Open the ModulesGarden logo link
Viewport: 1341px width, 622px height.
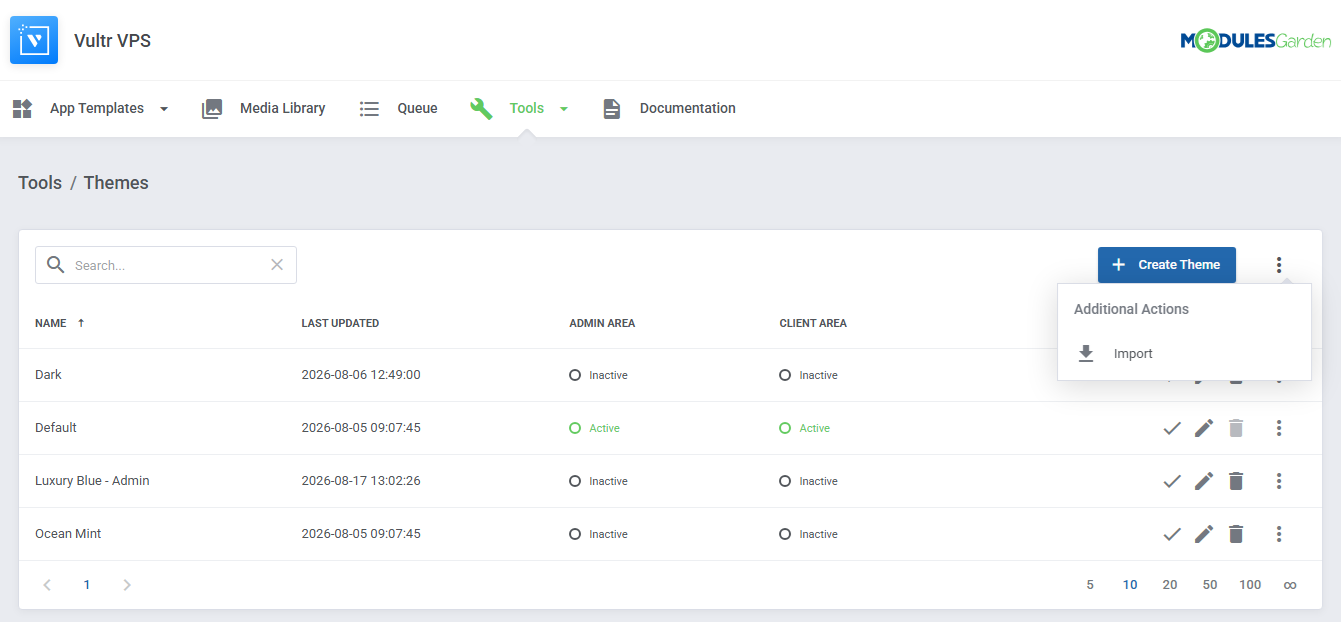[1256, 40]
